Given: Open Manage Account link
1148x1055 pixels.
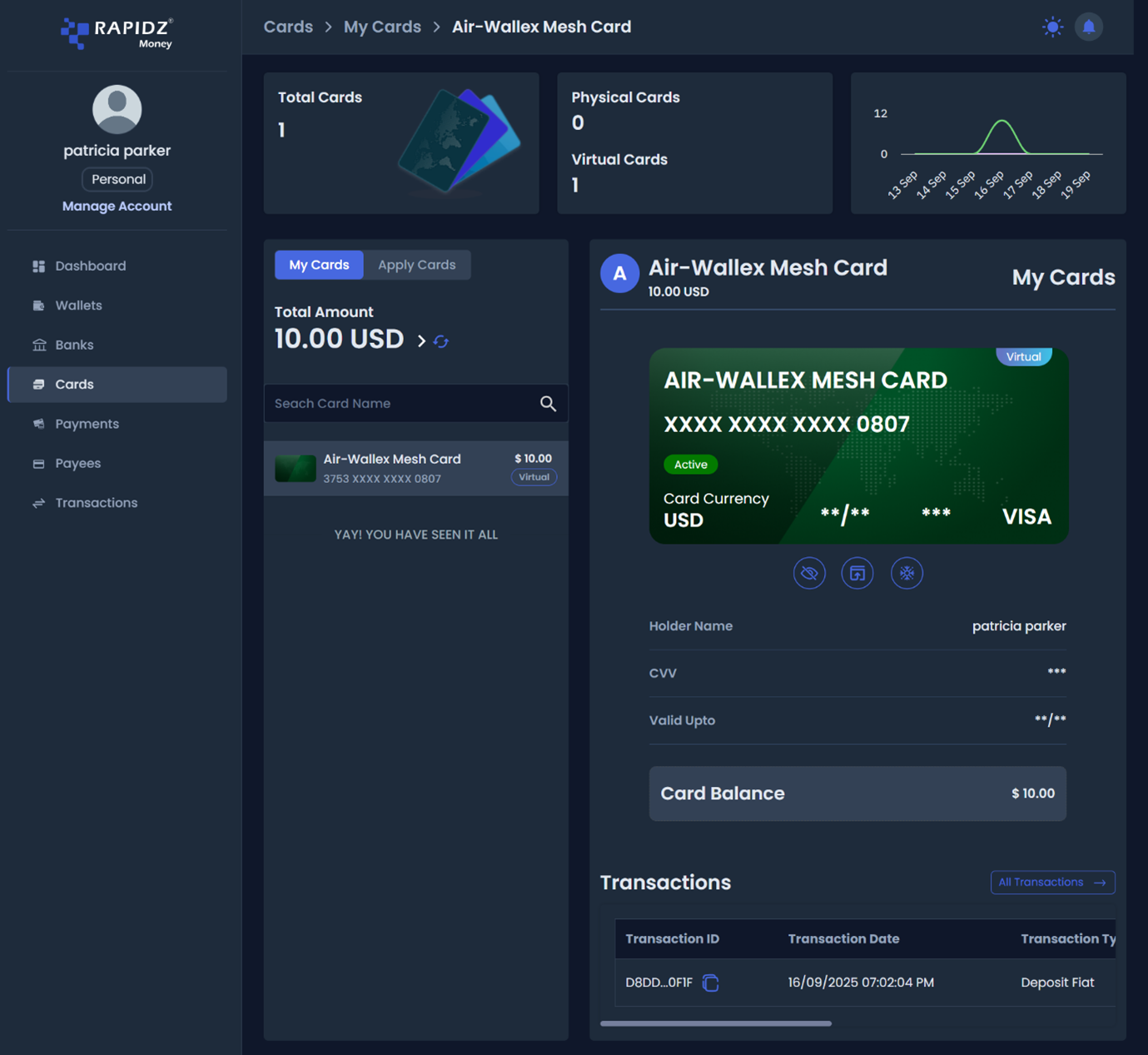Looking at the screenshot, I should point(117,206).
